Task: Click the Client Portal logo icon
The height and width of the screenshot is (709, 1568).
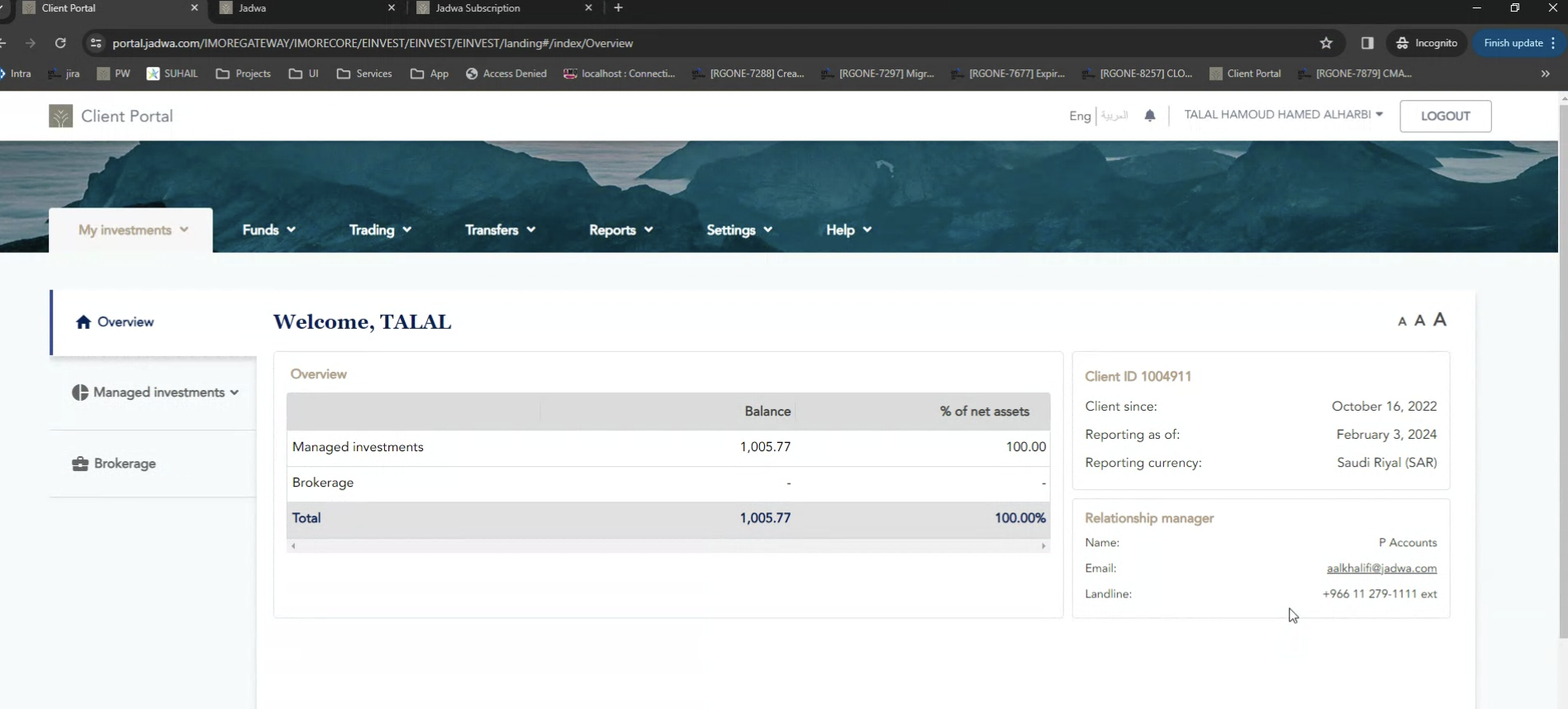Action: tap(60, 117)
